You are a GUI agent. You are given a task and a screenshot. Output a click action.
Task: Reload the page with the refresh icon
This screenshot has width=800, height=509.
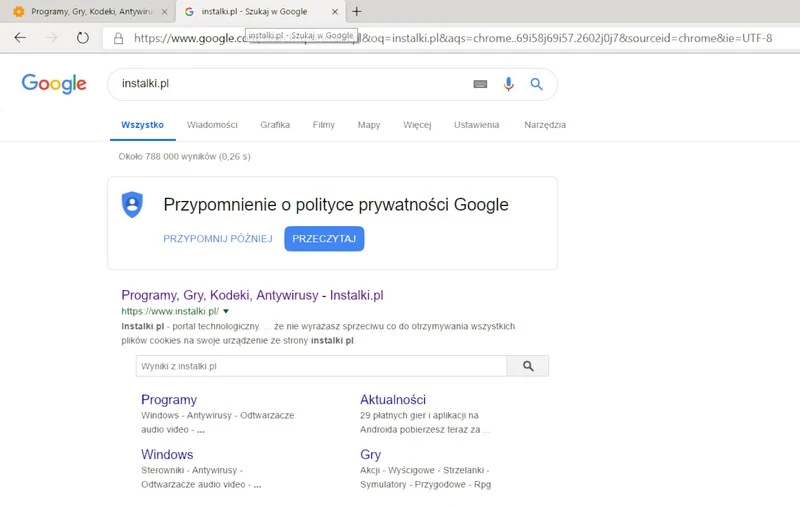(83, 38)
